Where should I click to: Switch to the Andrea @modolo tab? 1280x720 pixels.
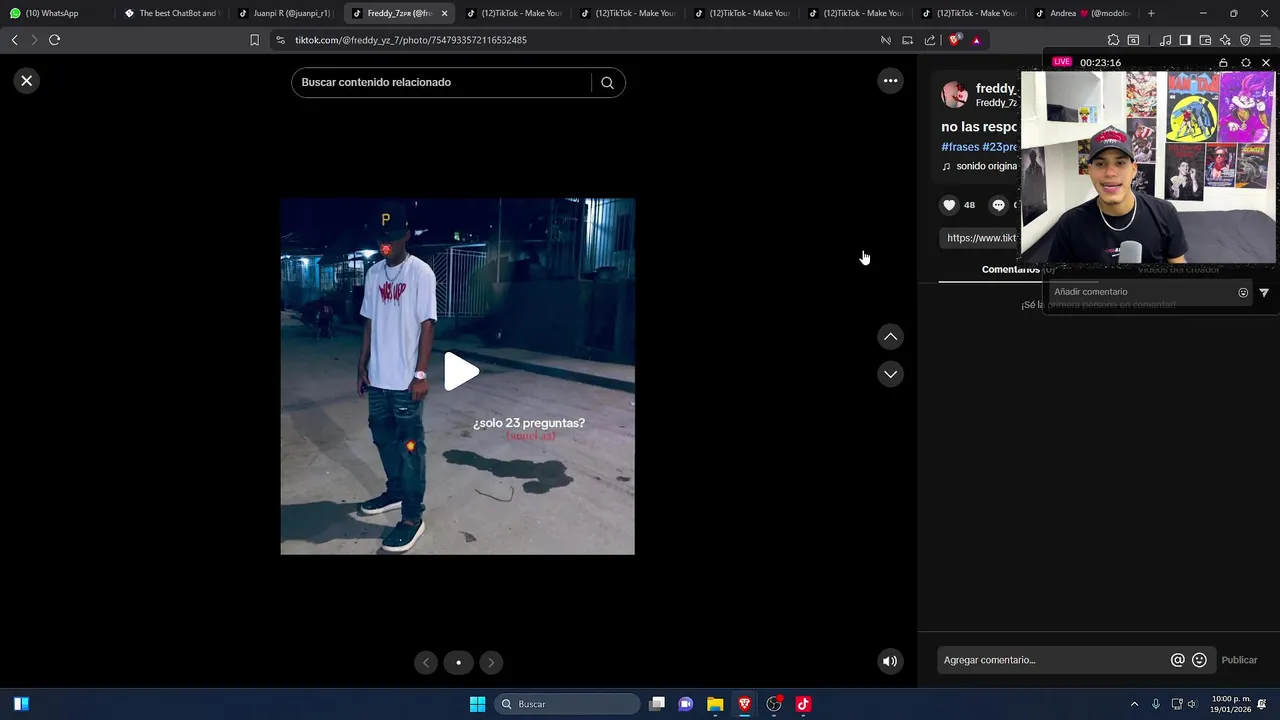[x=1084, y=13]
